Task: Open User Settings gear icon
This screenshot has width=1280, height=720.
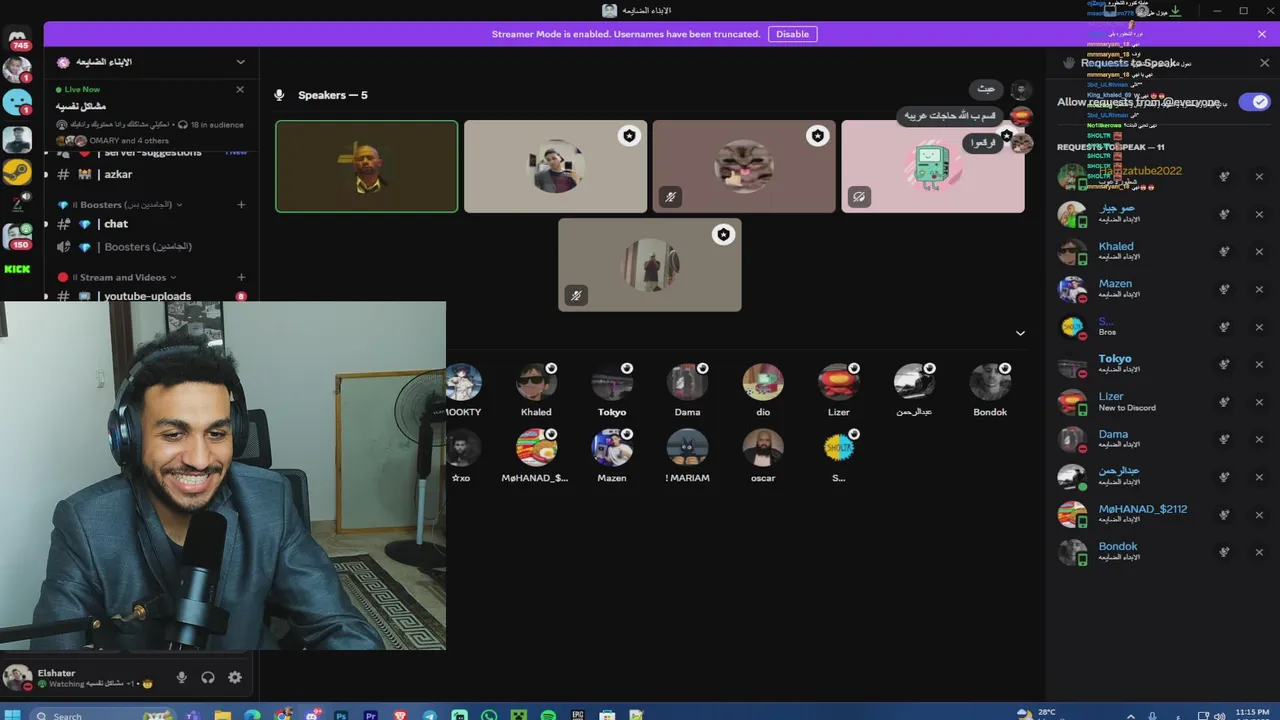Action: coord(235,677)
